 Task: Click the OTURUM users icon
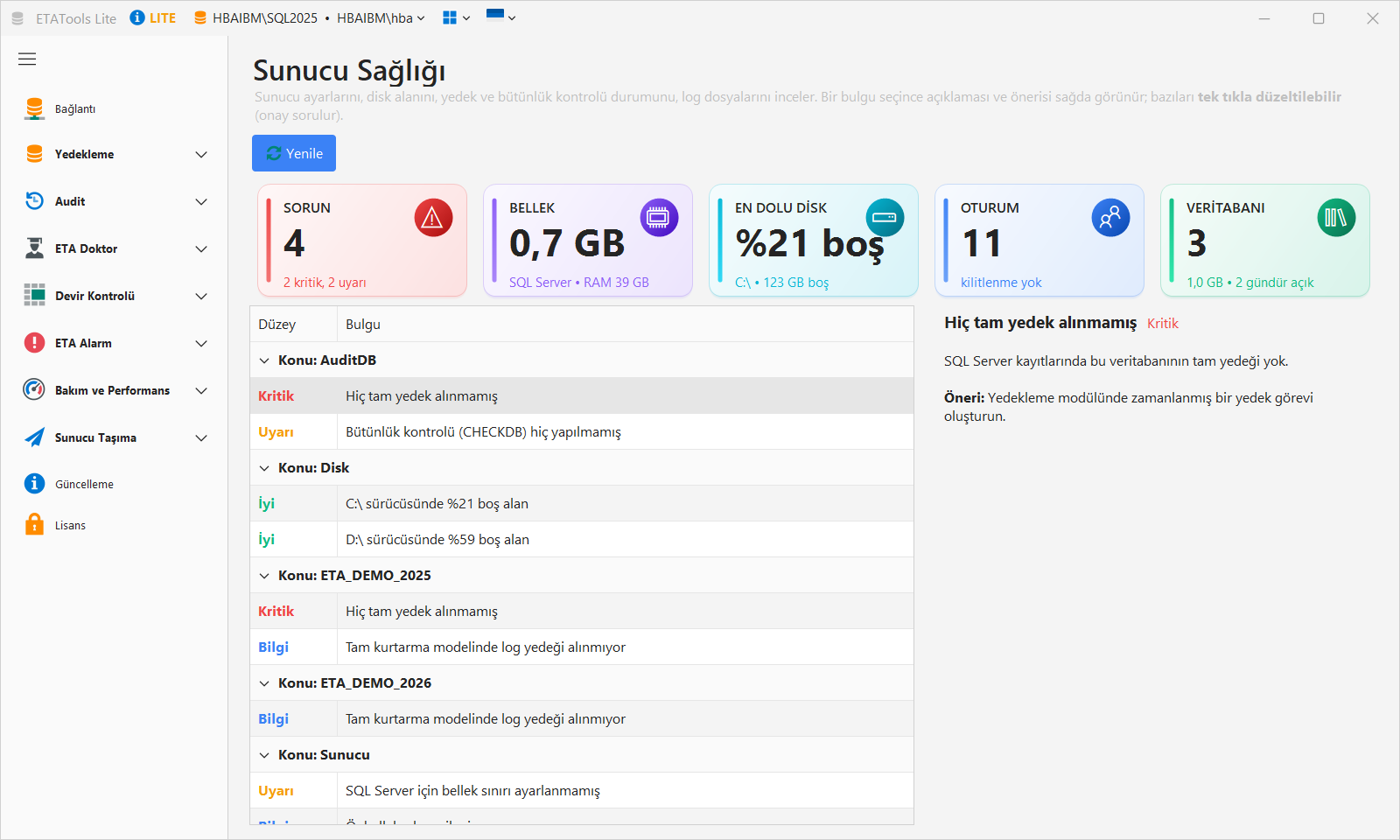tap(1110, 218)
